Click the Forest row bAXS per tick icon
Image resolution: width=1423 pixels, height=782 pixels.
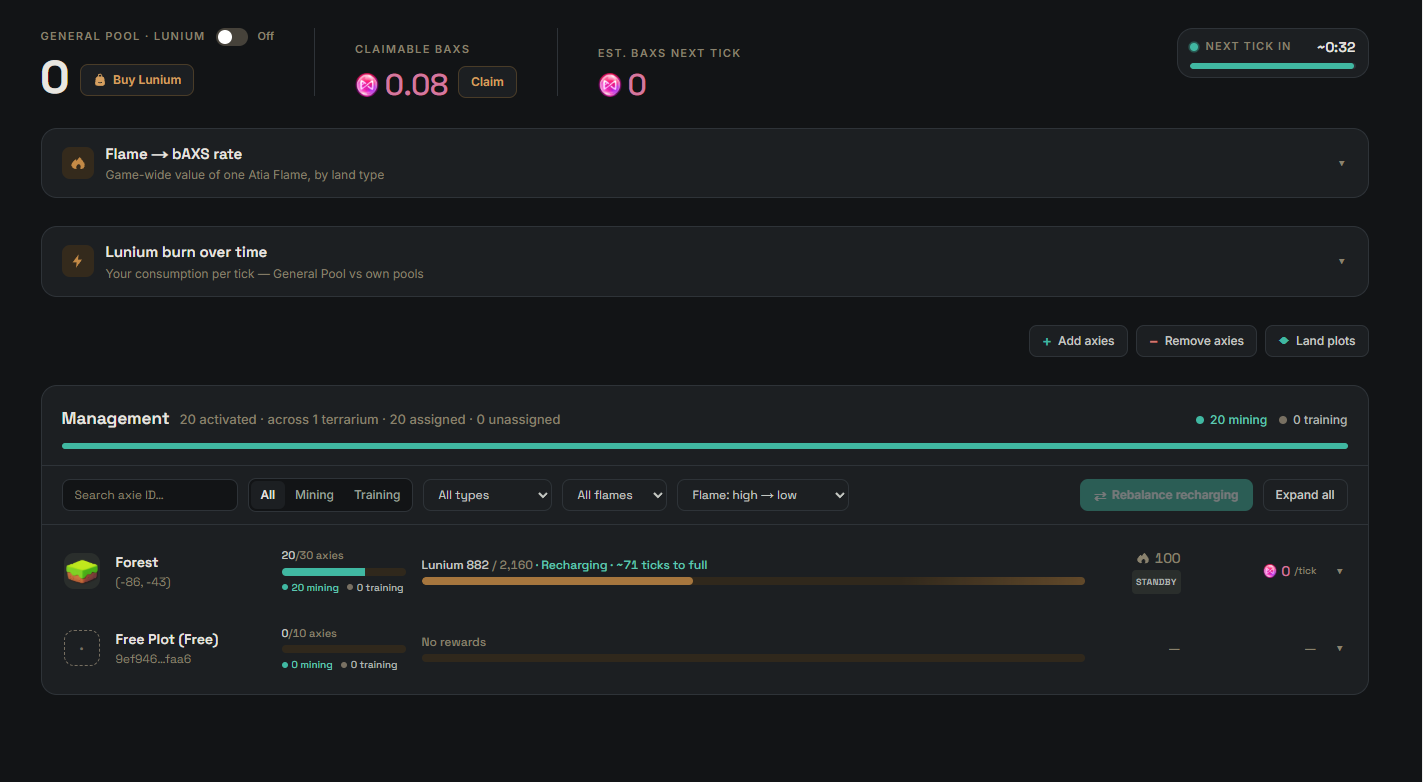1270,571
